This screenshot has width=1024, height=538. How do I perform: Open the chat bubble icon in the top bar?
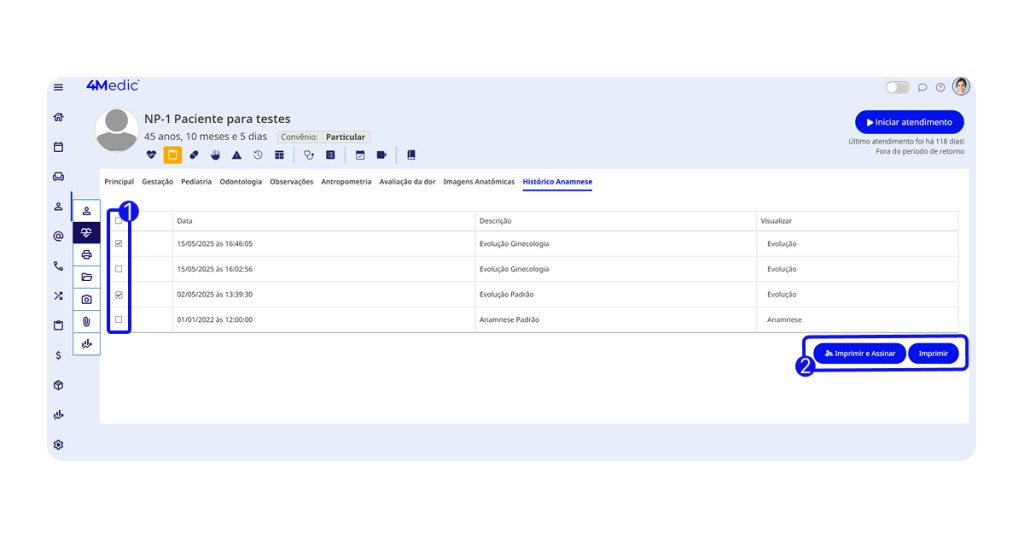click(x=922, y=88)
